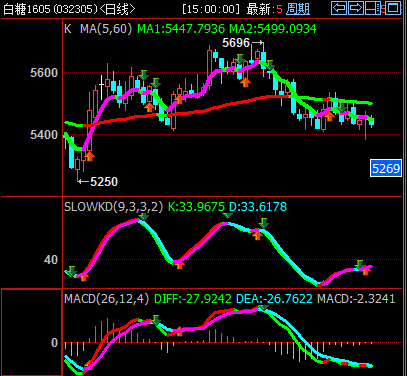Open the 周期 period link

click(x=298, y=9)
